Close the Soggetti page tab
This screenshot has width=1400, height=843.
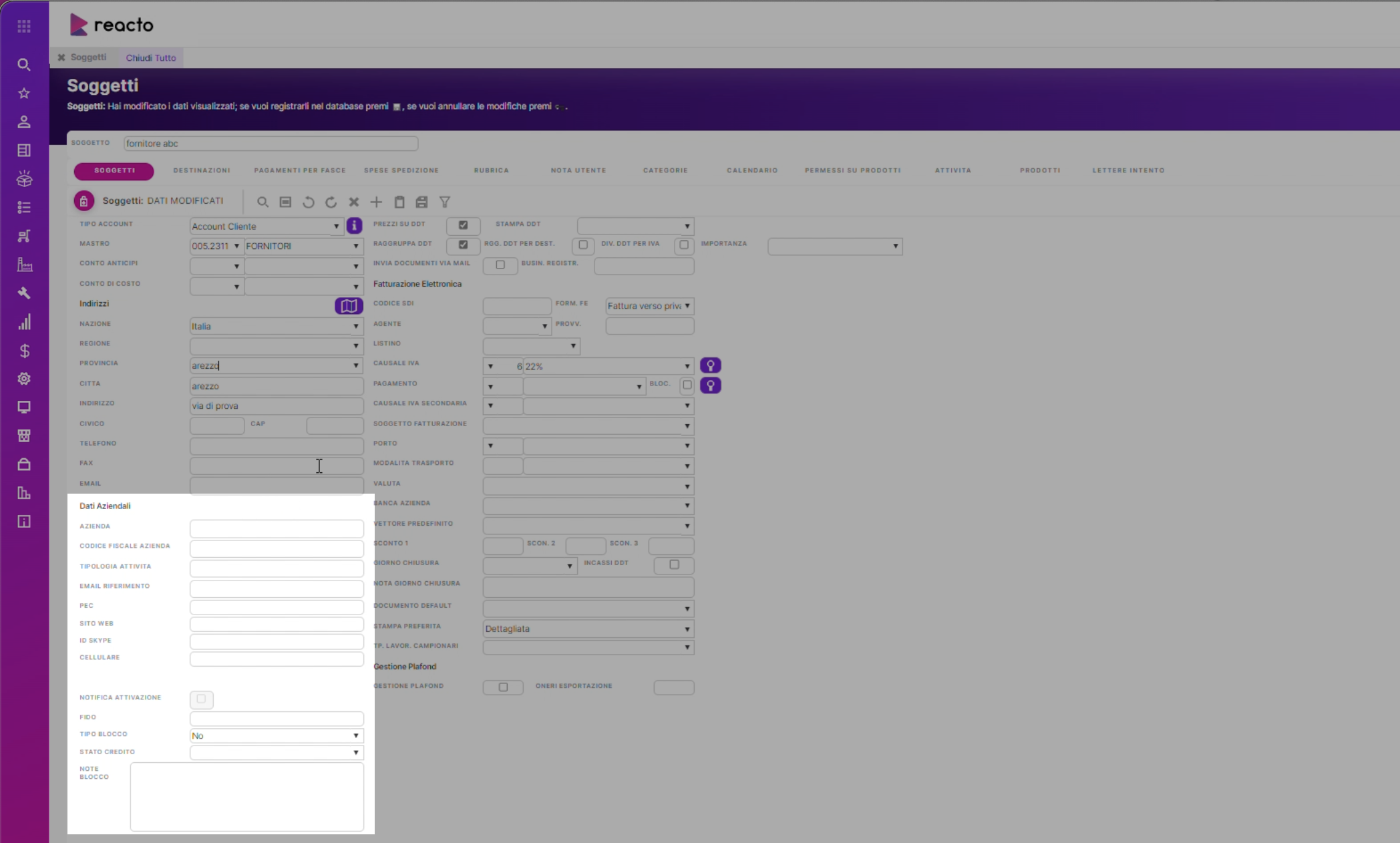[x=61, y=57]
